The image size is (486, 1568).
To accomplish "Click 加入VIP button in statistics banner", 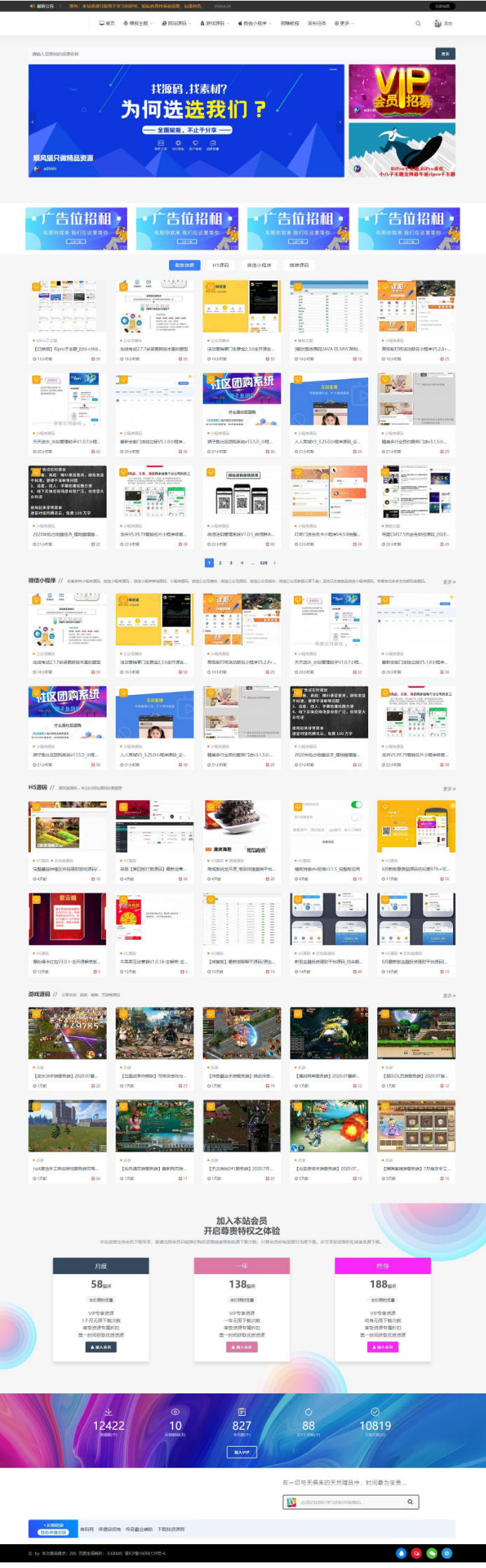I will point(242,1452).
